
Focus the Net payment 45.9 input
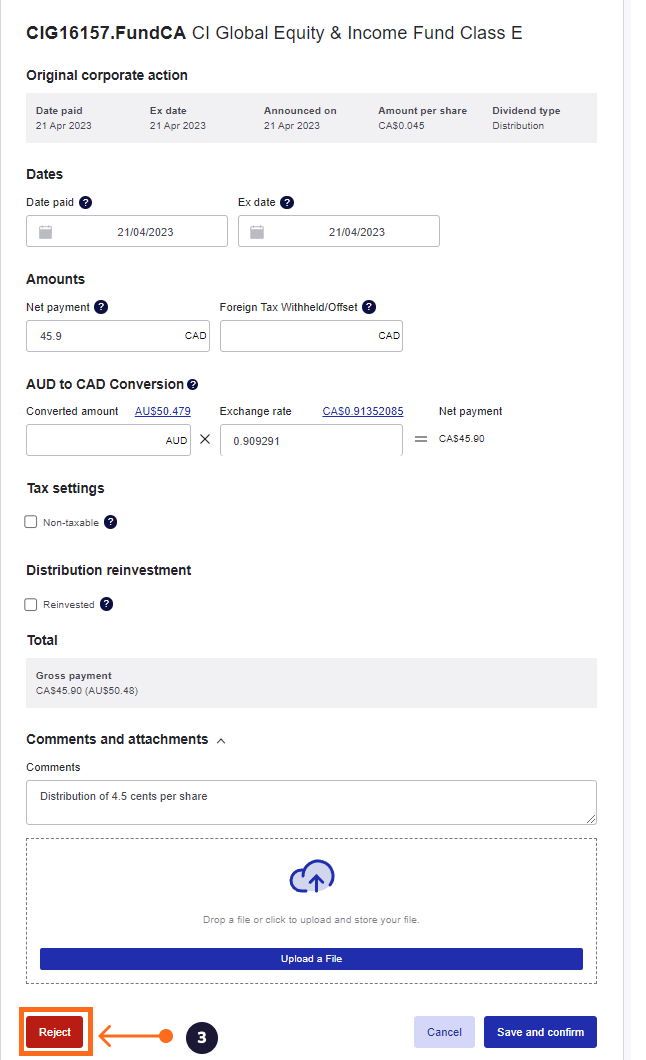[x=118, y=336]
